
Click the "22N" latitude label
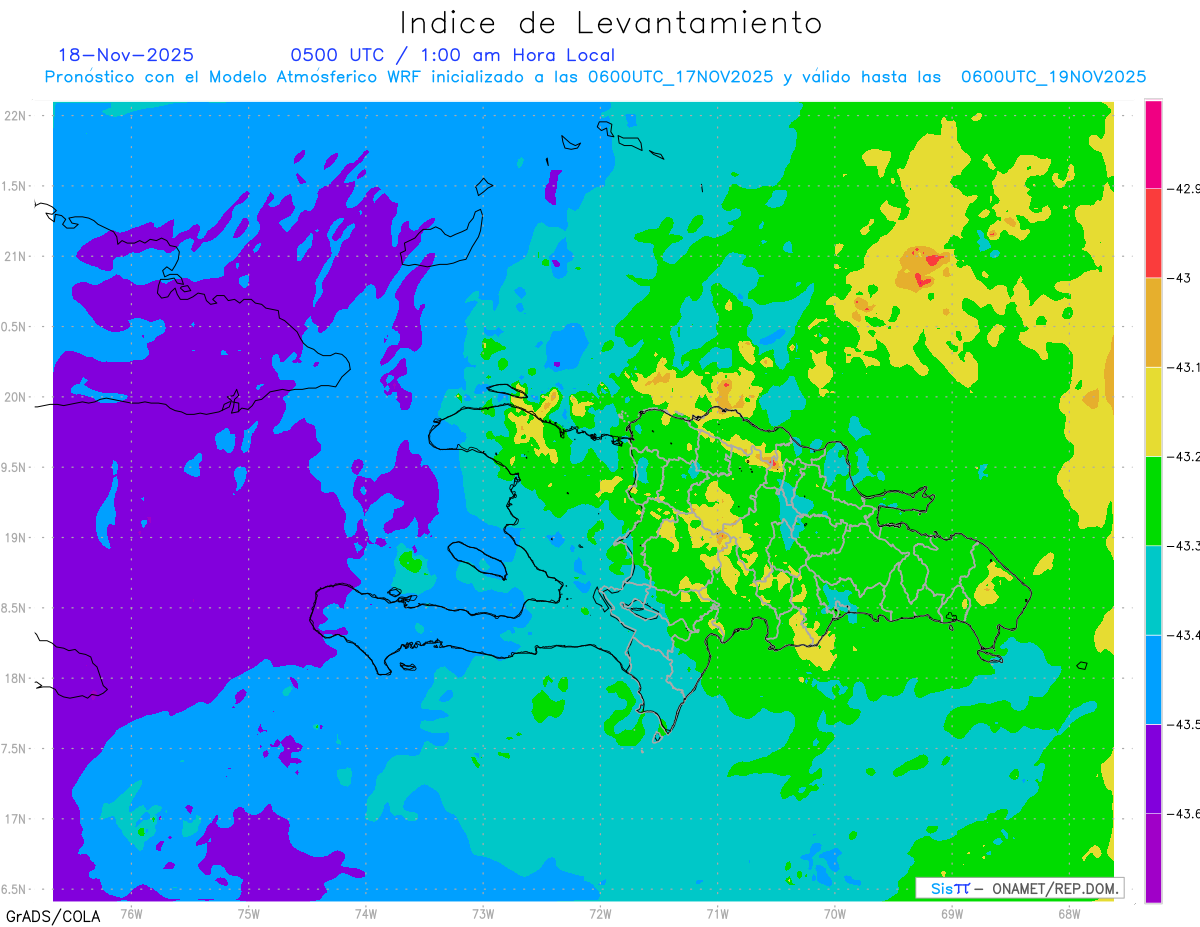[x=14, y=116]
